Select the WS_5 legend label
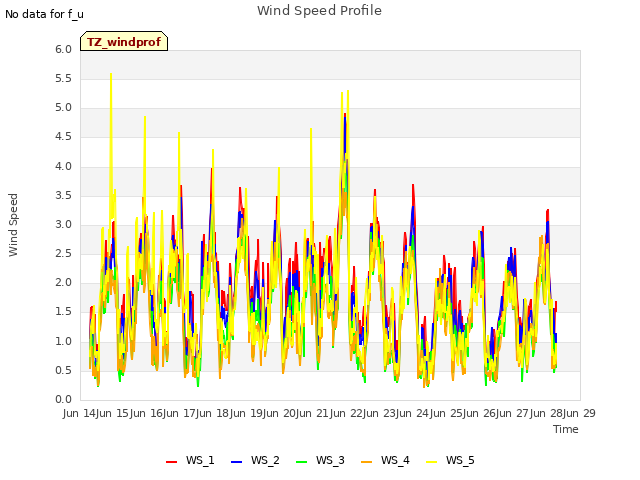Screen dimensions: 640x480 [460, 460]
